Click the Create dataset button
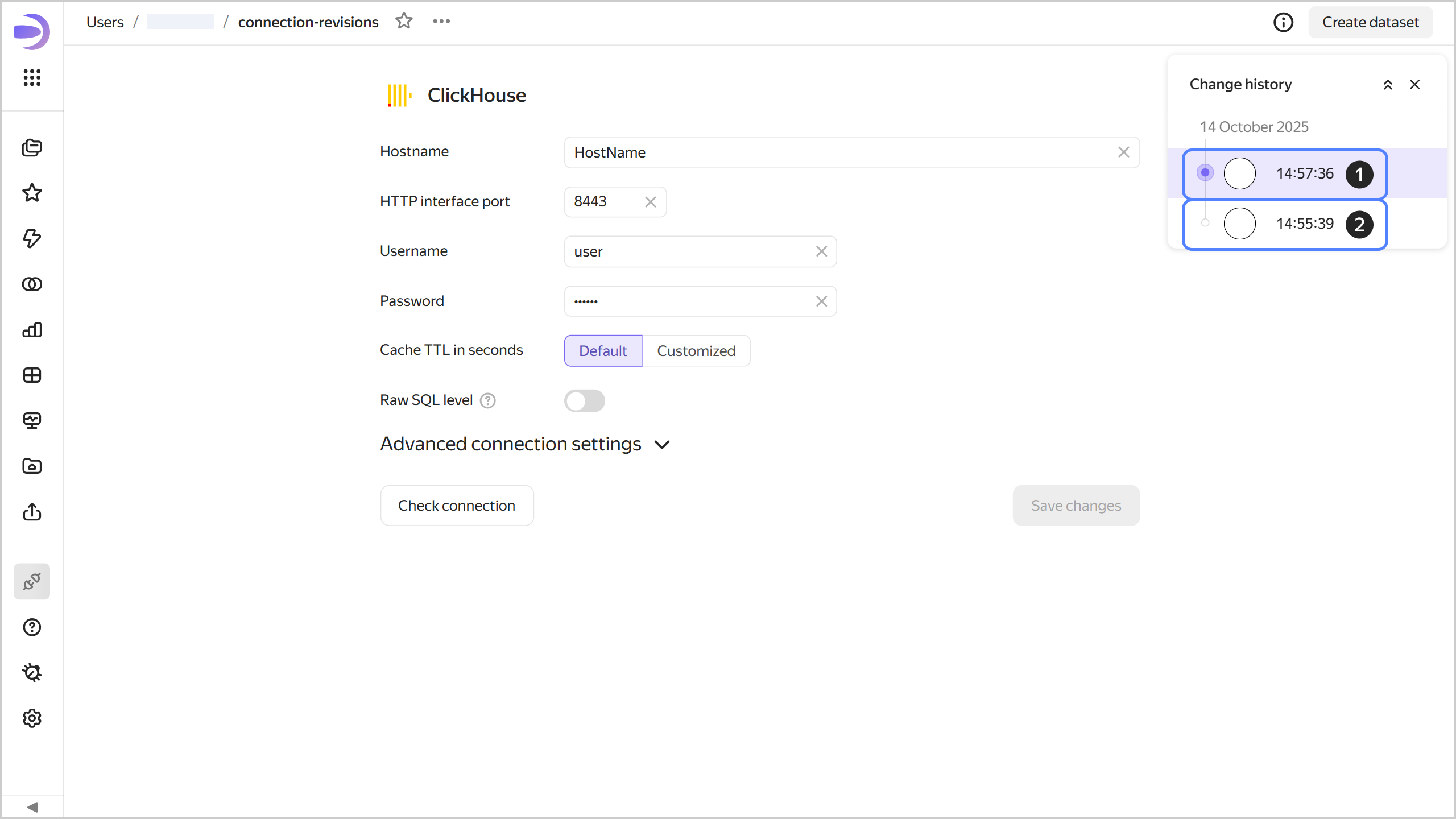Viewport: 1456px width, 819px height. coord(1370,22)
